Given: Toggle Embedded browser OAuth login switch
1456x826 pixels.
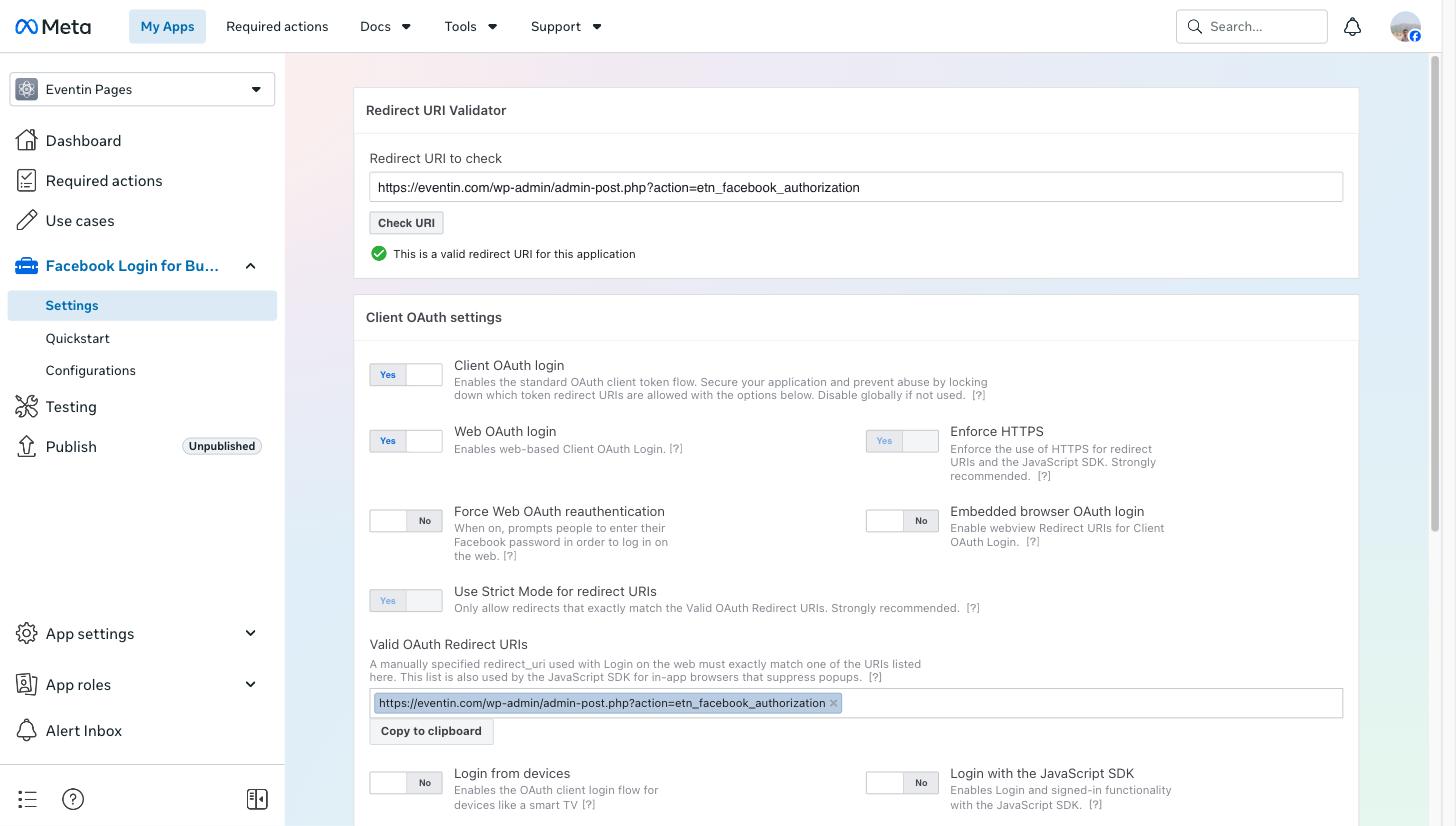Looking at the screenshot, I should point(902,521).
